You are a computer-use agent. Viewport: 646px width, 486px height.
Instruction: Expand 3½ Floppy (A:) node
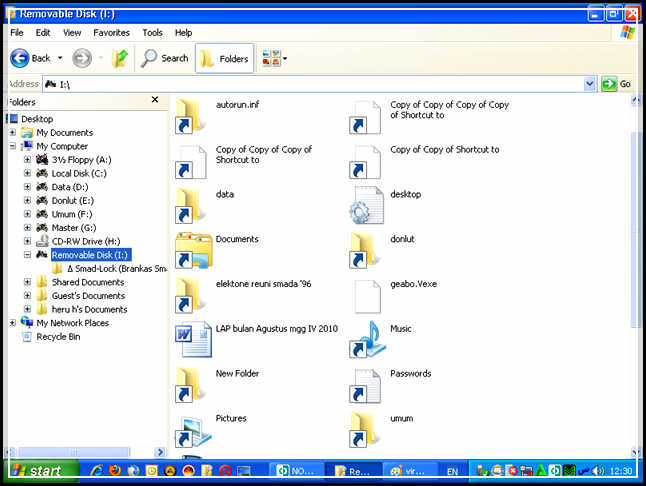coord(27,160)
